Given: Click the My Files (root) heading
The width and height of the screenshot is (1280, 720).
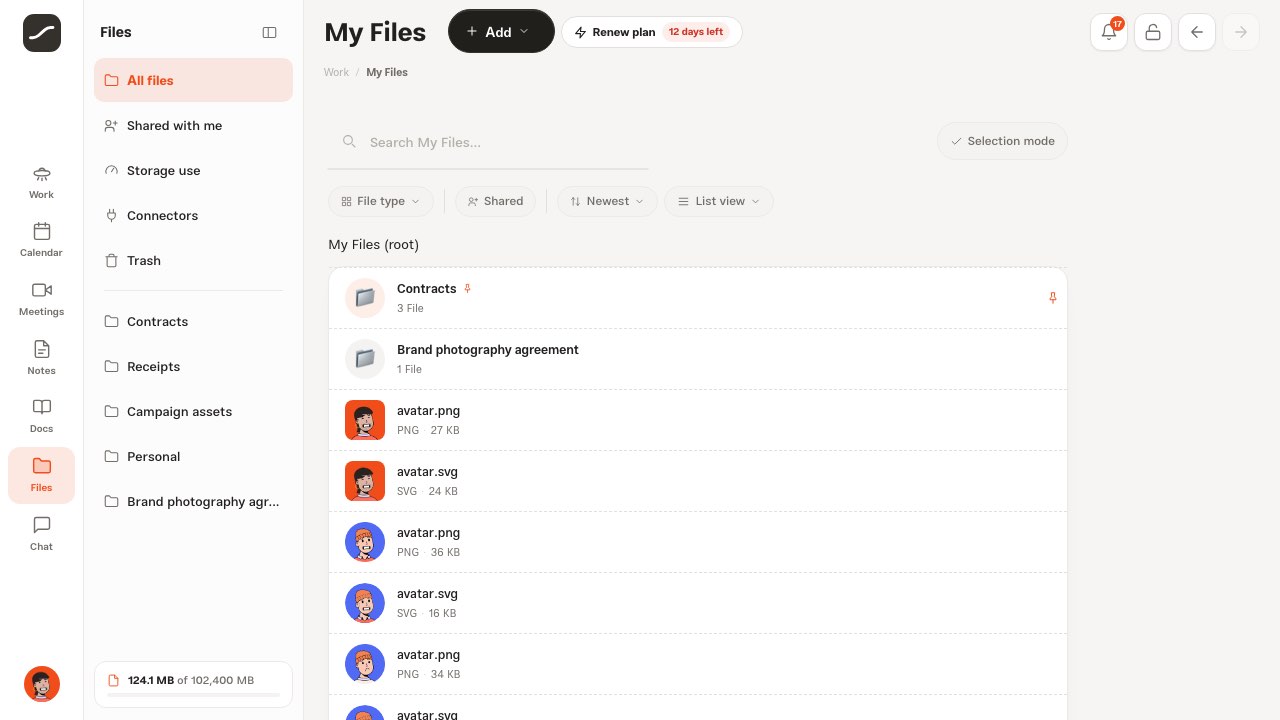Looking at the screenshot, I should click(x=373, y=244).
